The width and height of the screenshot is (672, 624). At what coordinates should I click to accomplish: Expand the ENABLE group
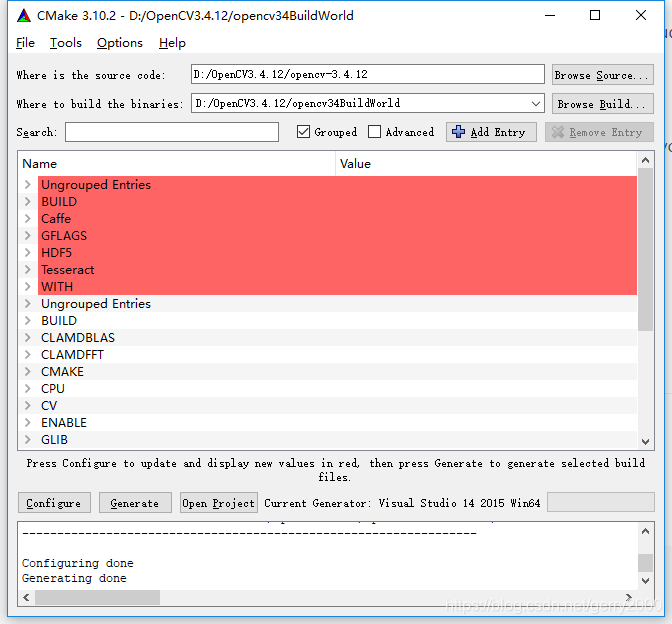28,423
